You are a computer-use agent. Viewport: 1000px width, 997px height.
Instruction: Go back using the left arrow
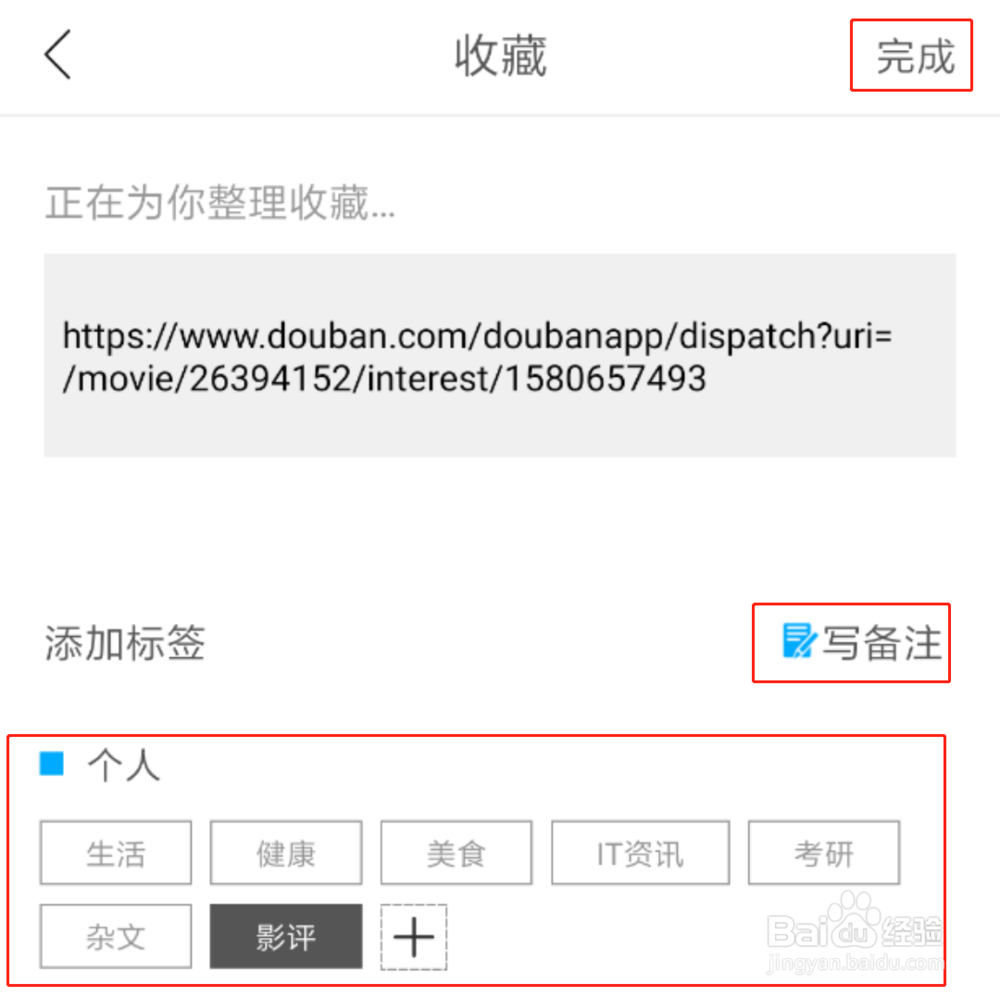pos(57,55)
